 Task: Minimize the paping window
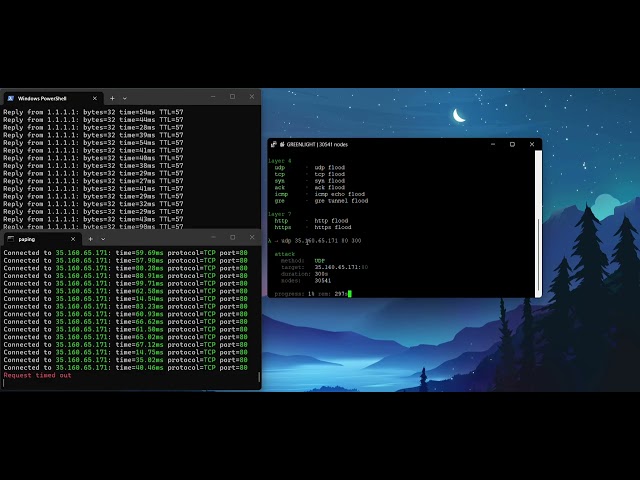pos(213,237)
